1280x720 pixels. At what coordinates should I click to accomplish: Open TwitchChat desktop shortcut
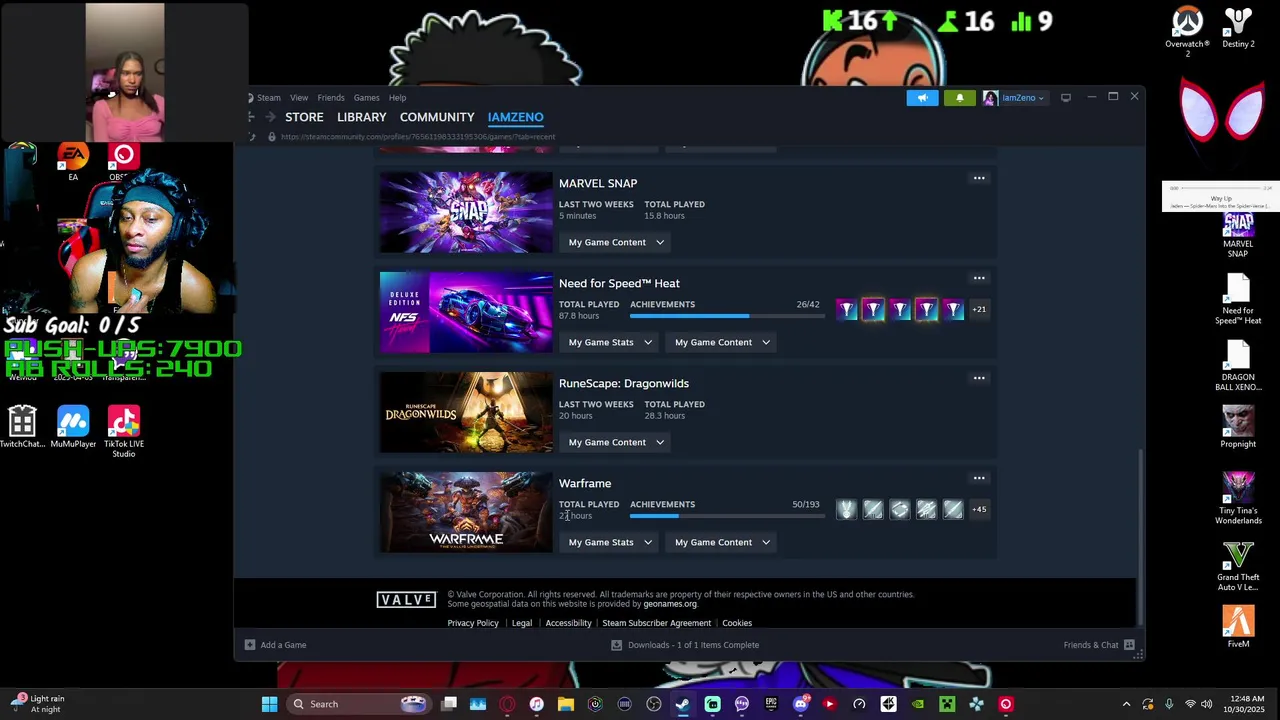(x=22, y=427)
